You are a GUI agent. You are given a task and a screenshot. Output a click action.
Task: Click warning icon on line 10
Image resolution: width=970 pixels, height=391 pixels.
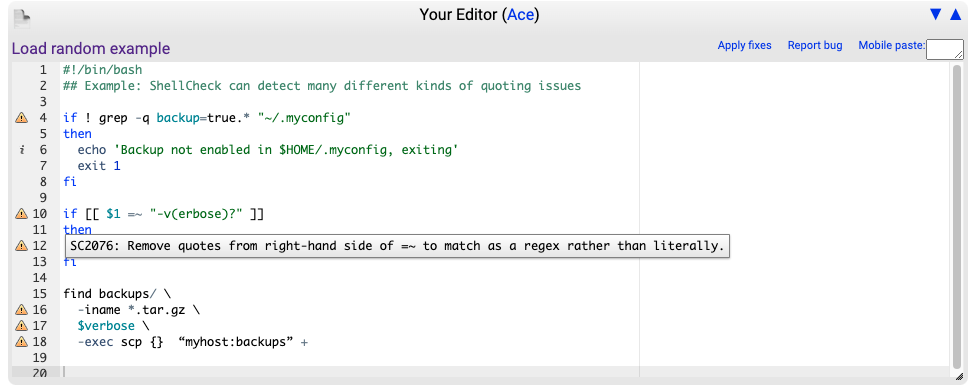[22, 214]
